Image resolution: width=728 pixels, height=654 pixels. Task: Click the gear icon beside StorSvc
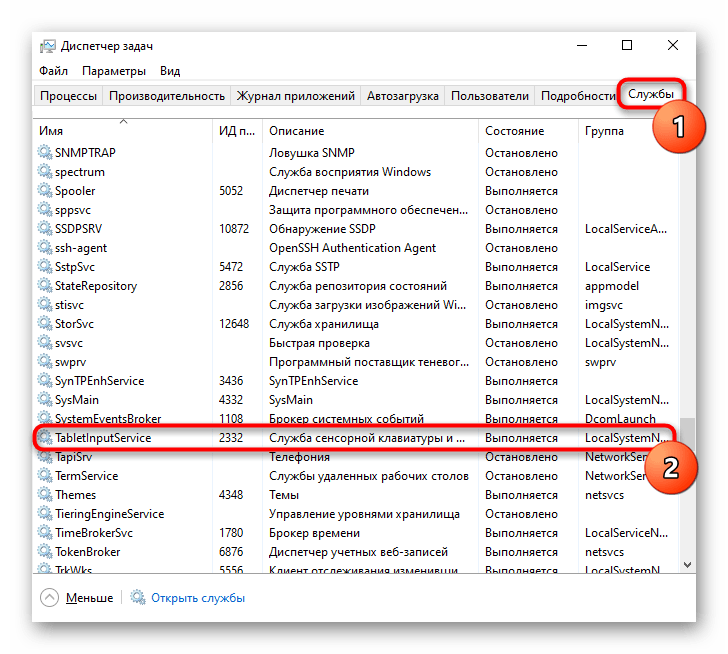coord(45,323)
